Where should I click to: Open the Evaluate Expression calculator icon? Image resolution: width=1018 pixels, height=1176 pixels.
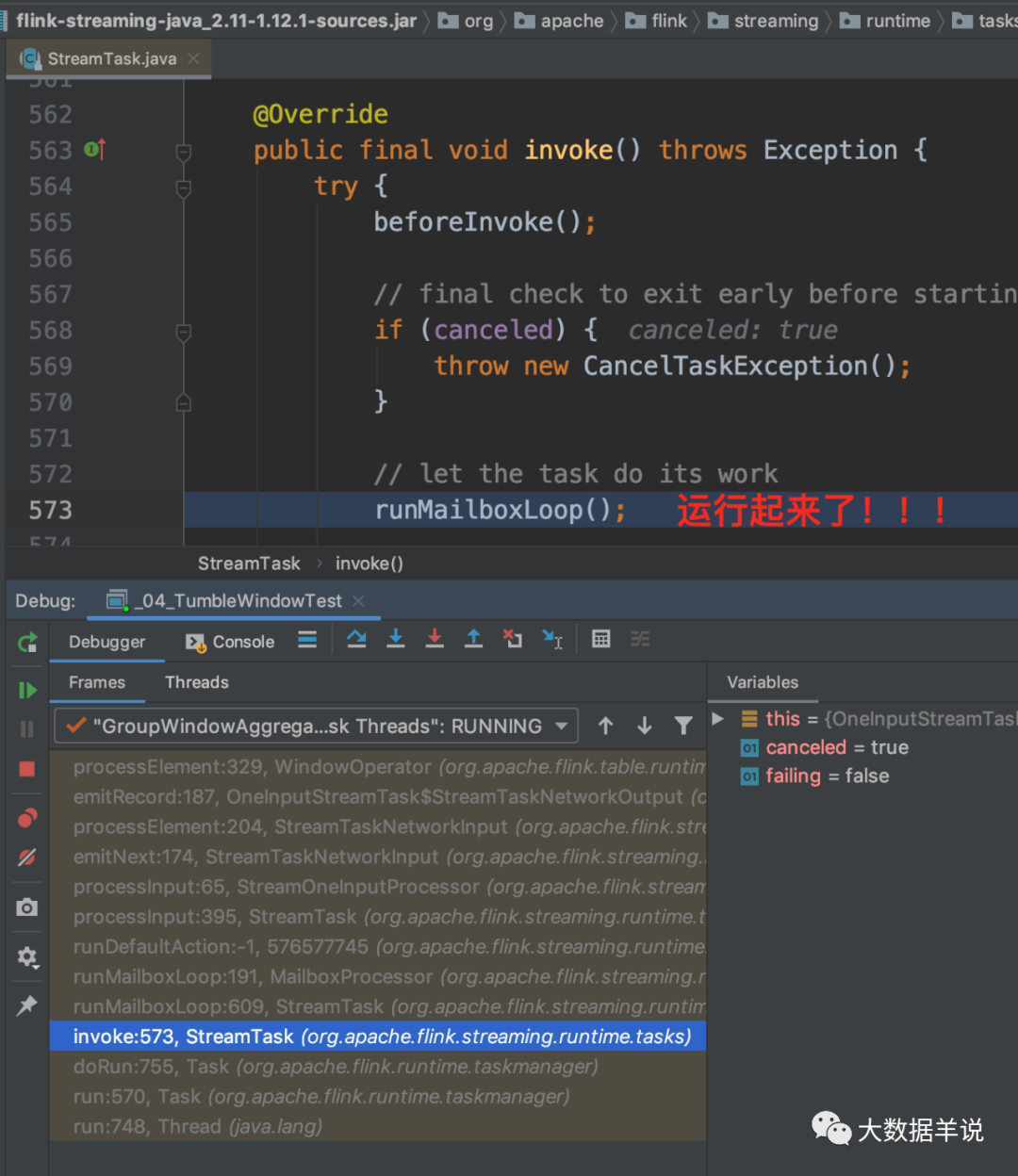pyautogui.click(x=601, y=639)
